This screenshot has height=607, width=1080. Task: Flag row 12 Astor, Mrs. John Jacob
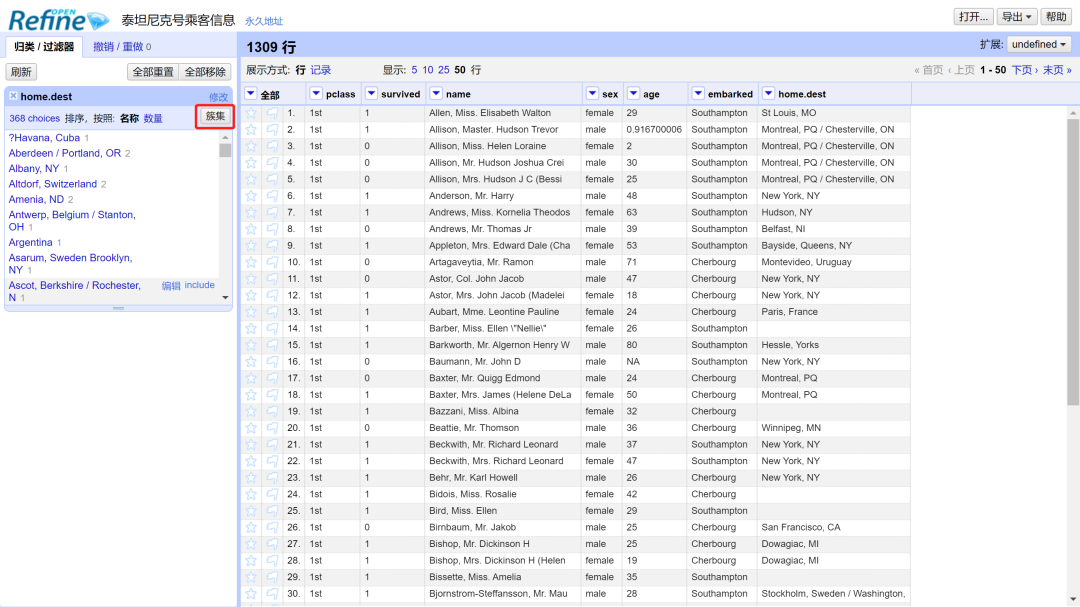click(273, 295)
